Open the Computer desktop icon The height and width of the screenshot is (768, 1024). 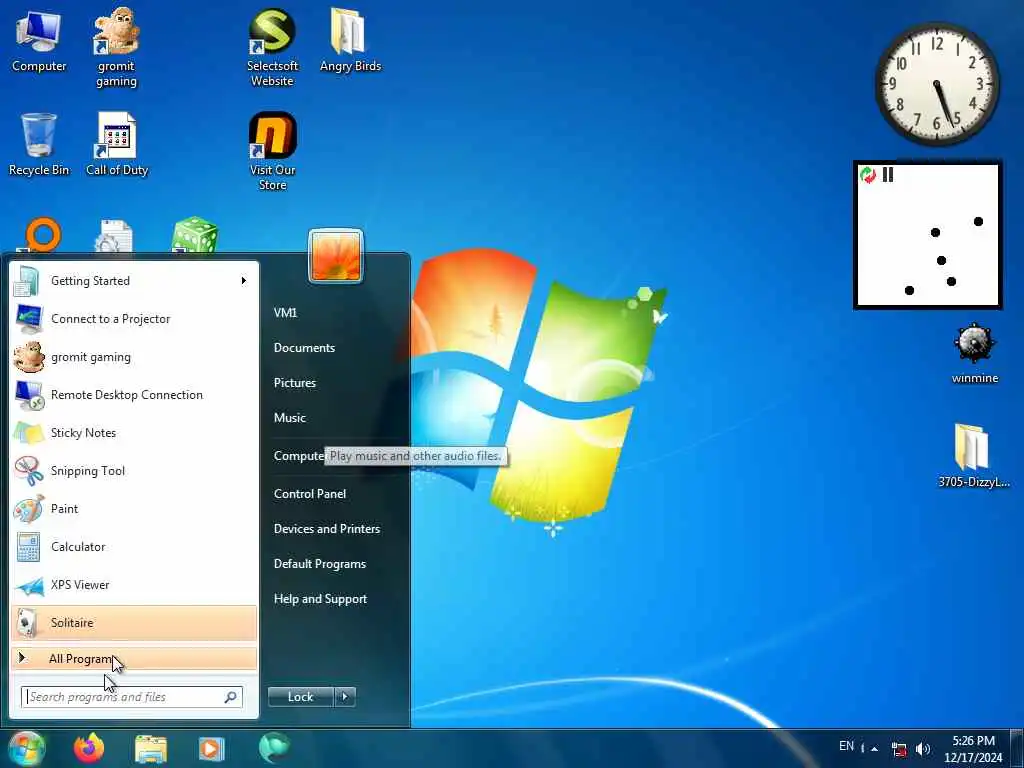pos(39,42)
